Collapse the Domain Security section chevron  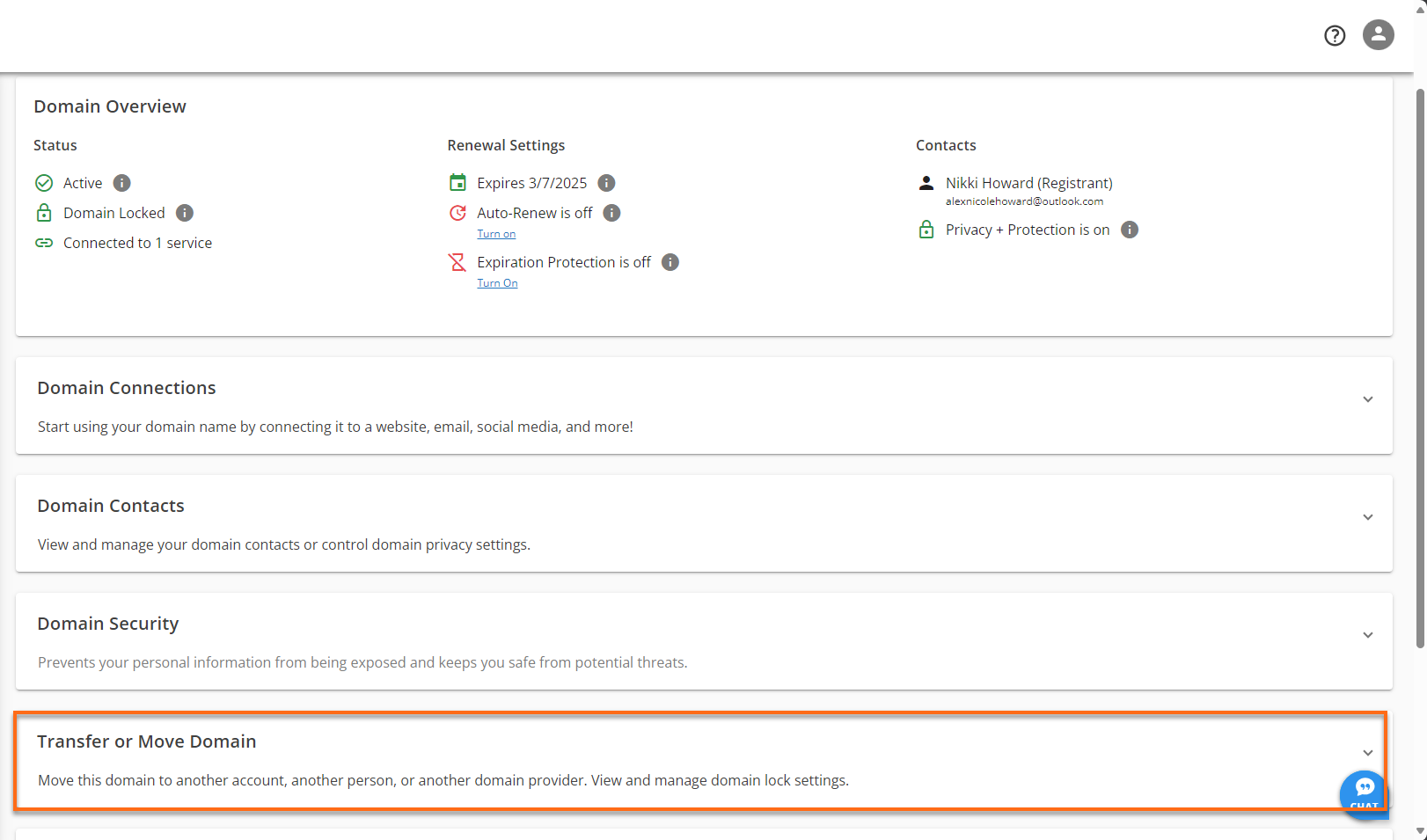click(1367, 634)
